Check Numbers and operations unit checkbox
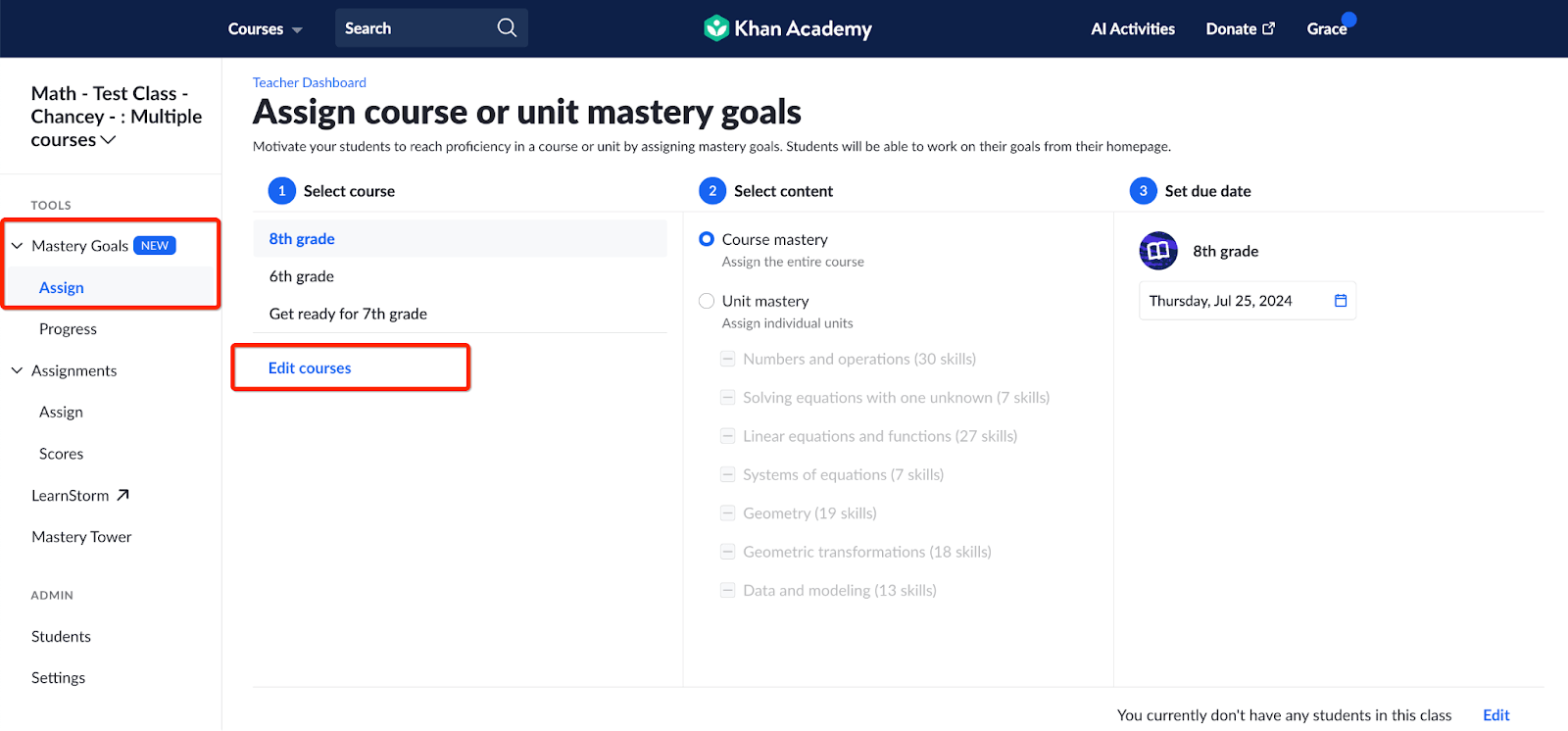This screenshot has height=731, width=1568. coord(728,359)
